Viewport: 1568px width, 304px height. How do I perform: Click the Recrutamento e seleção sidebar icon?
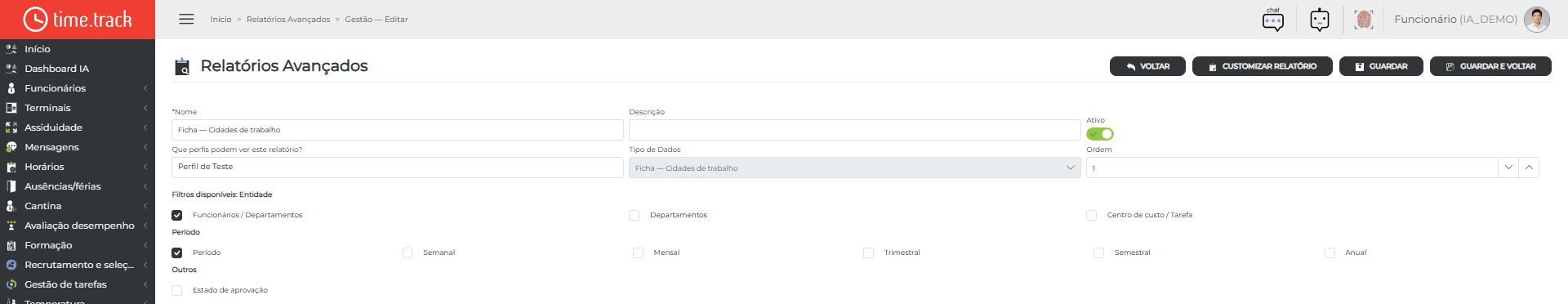[x=11, y=265]
